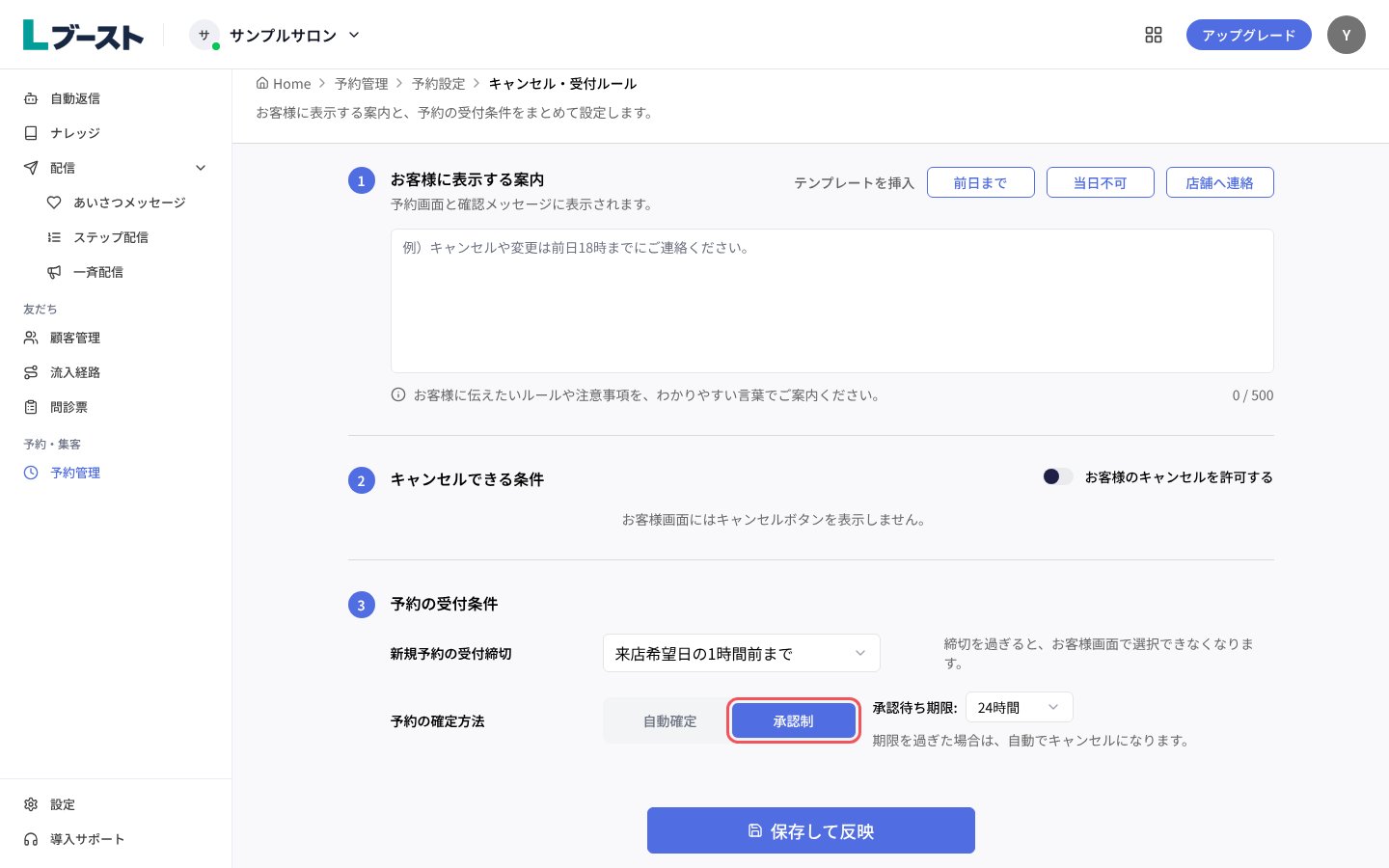Click the Y user avatar
Image resolution: width=1389 pixels, height=868 pixels.
[1347, 35]
